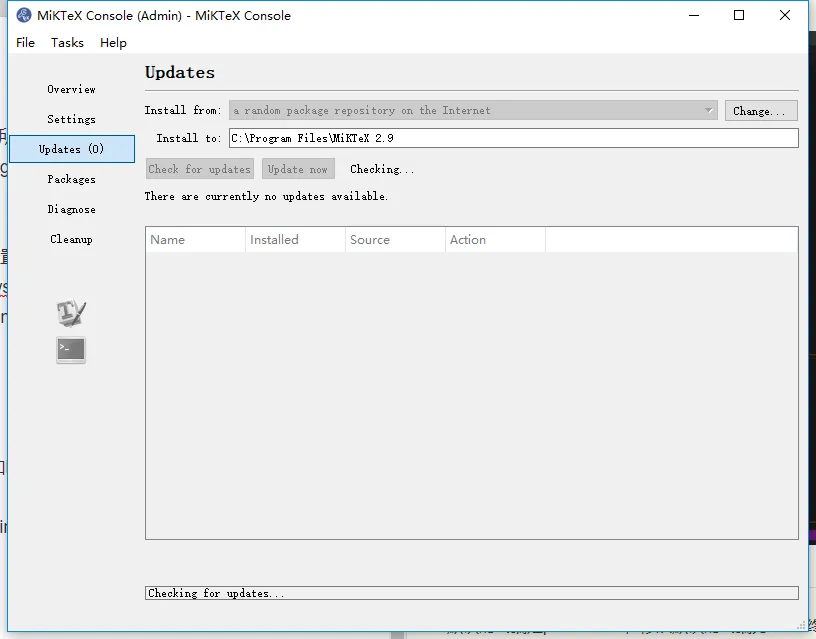Close the MiKTeX Console window
The height and width of the screenshot is (639, 816).
[x=785, y=16]
